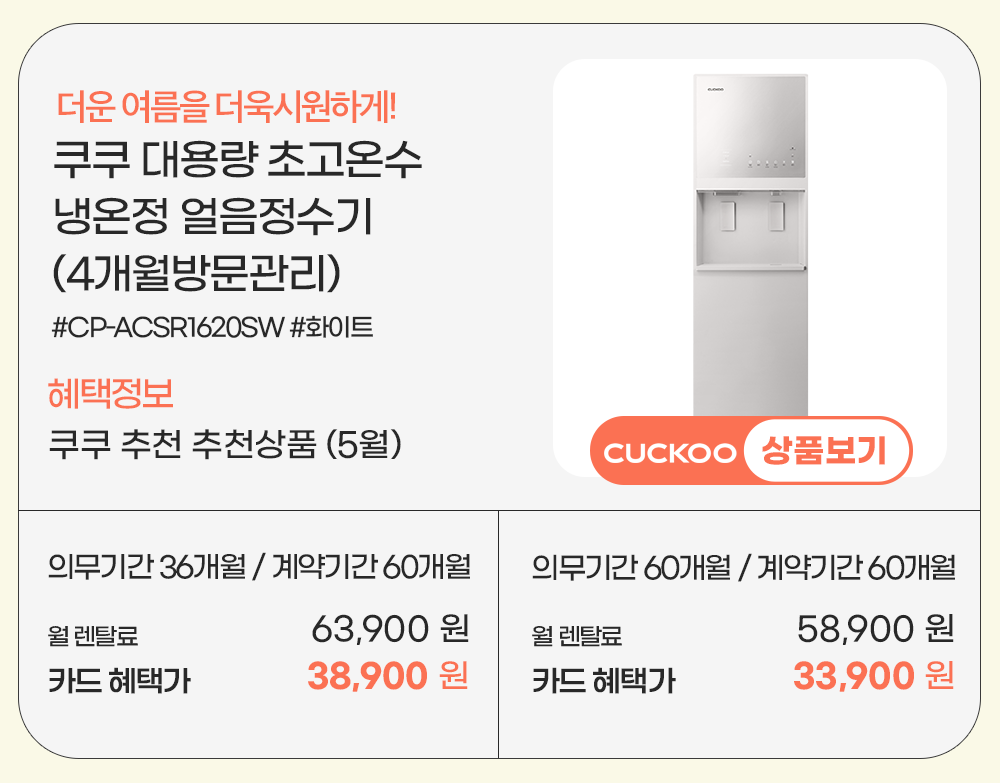
Task: Click the 38,900 원 card benefit price
Action: tap(387, 677)
